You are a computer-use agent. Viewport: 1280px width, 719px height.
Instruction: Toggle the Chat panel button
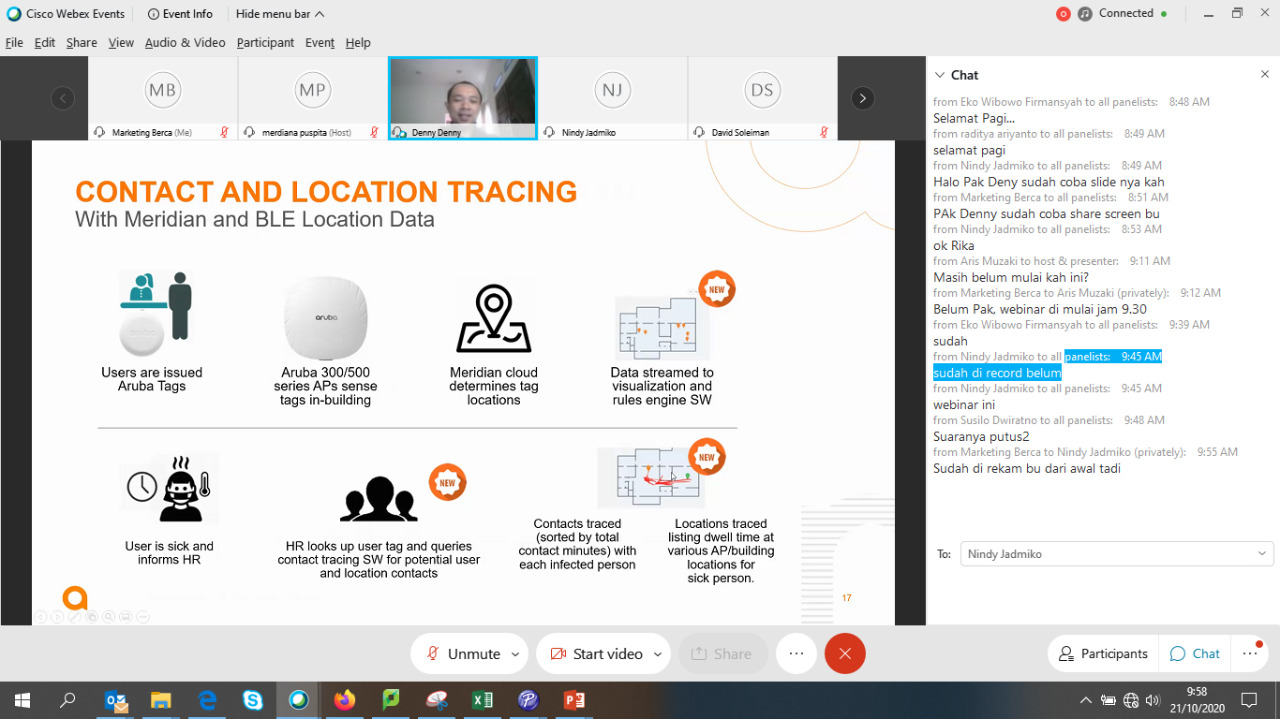coord(1195,654)
